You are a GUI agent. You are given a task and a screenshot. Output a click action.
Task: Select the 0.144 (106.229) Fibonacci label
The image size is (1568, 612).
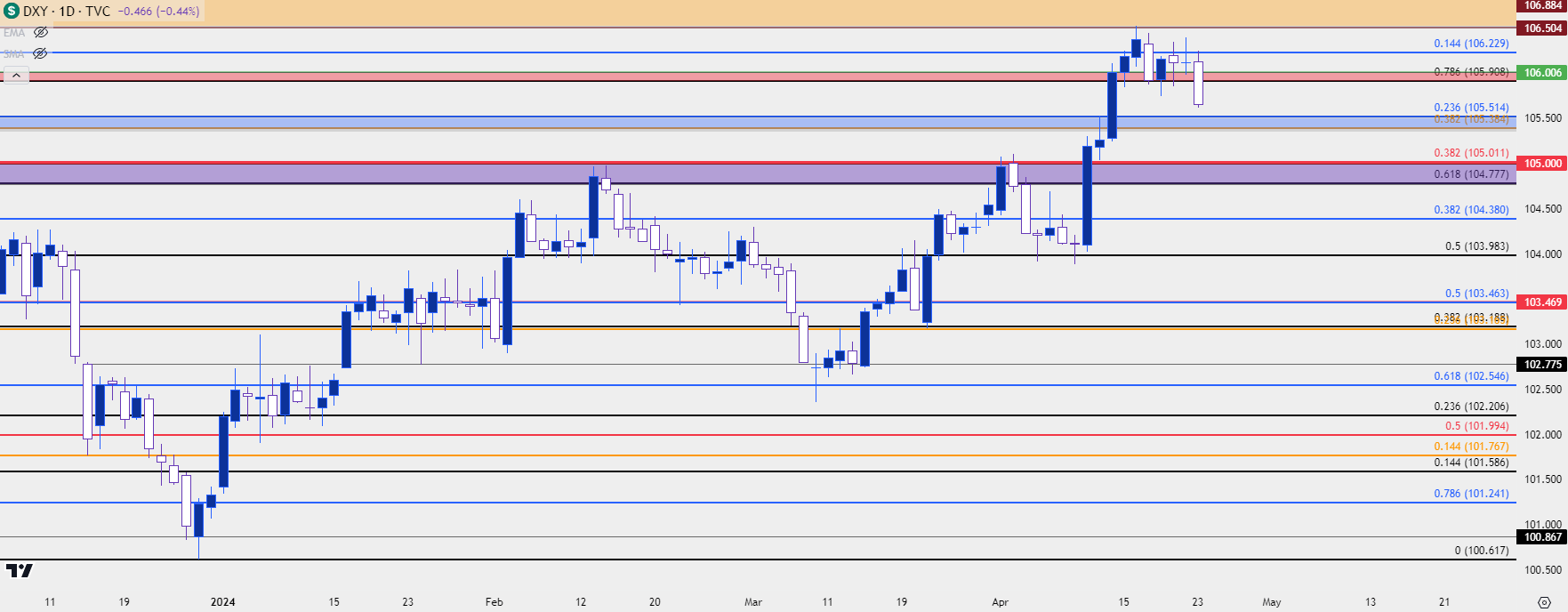point(1471,44)
